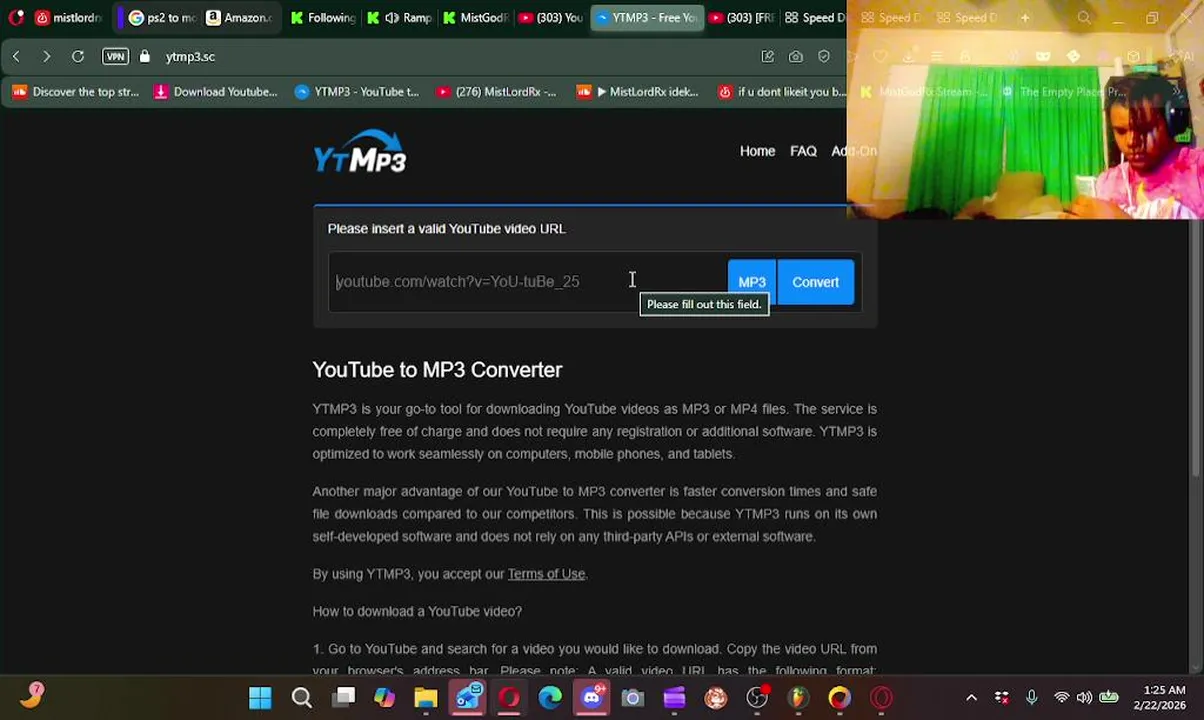Open the VPN badge in address bar
Viewport: 1204px width, 720px height.
point(115,57)
